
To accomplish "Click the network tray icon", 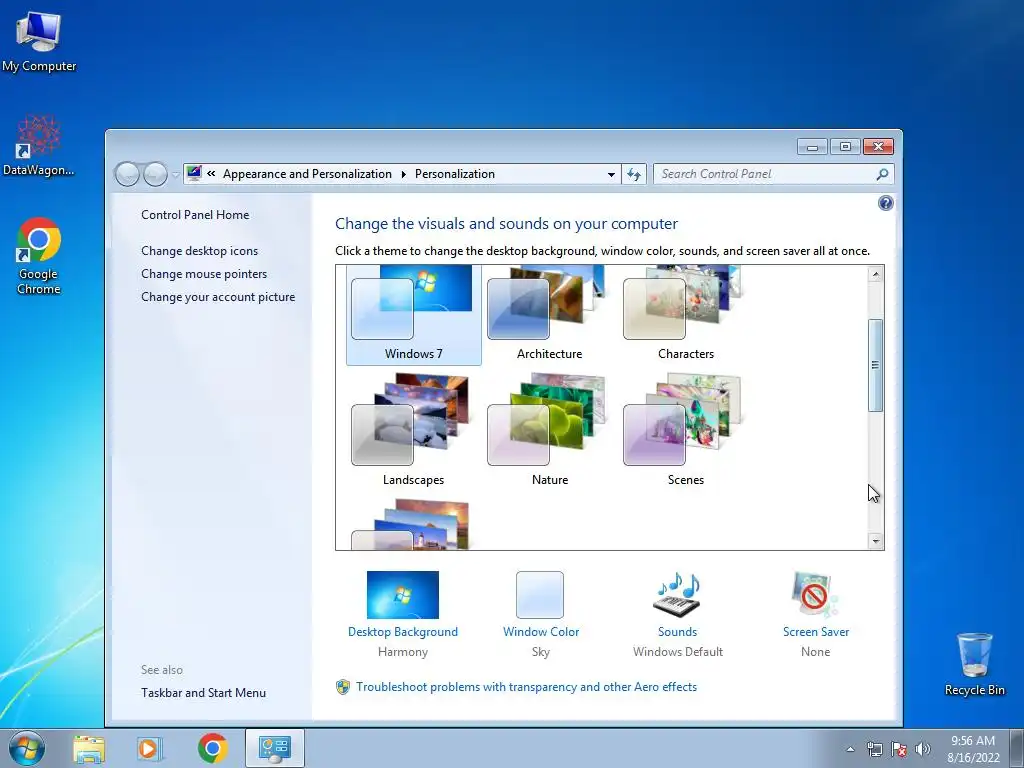I will tap(874, 749).
